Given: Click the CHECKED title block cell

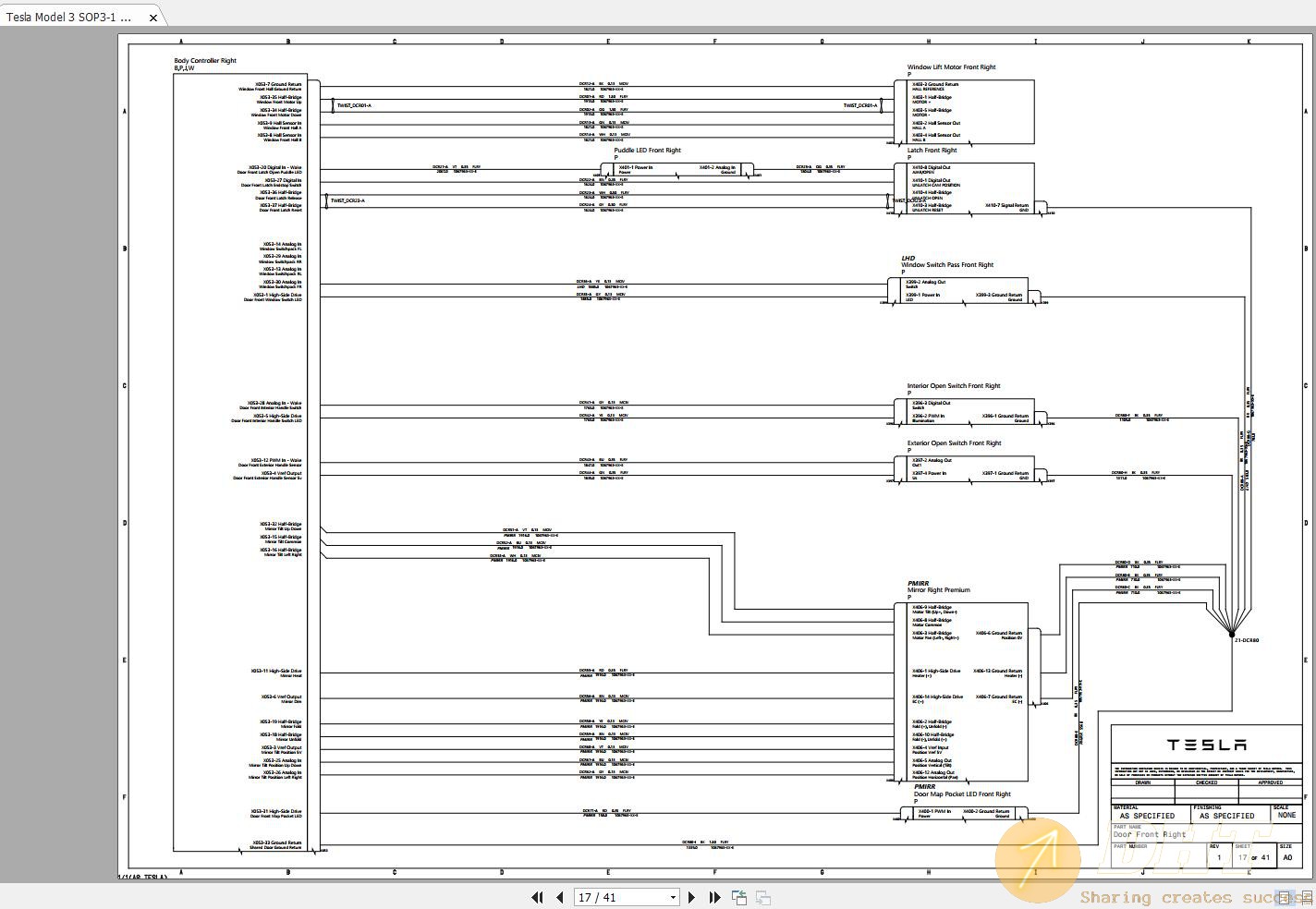Looking at the screenshot, I should point(1207,782).
